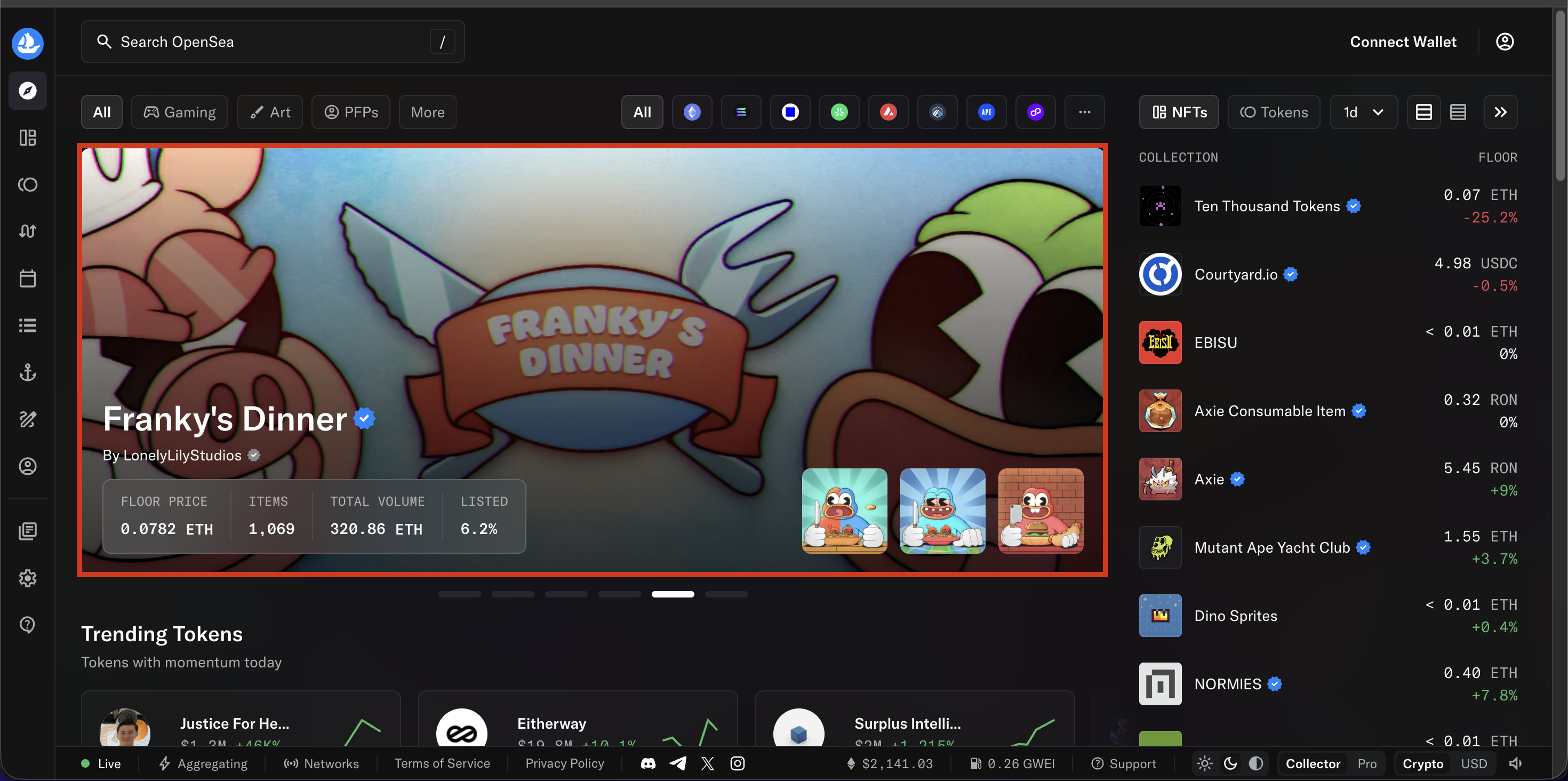Open the Discover compass icon in sidebar

[x=27, y=91]
